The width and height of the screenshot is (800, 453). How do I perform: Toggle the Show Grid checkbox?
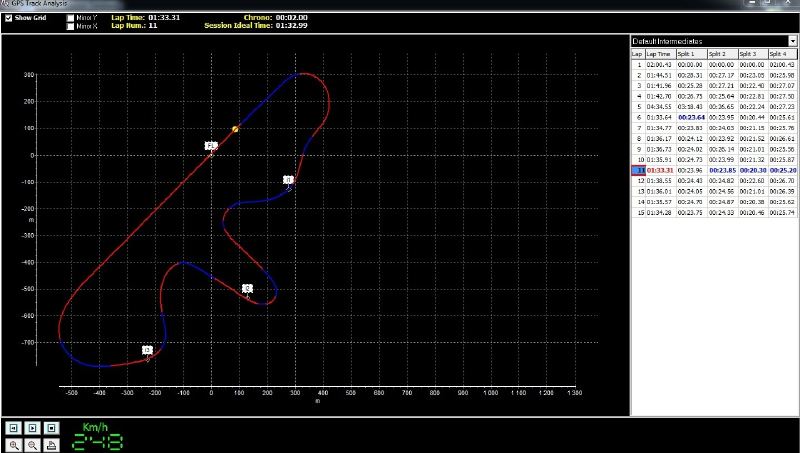[9, 18]
